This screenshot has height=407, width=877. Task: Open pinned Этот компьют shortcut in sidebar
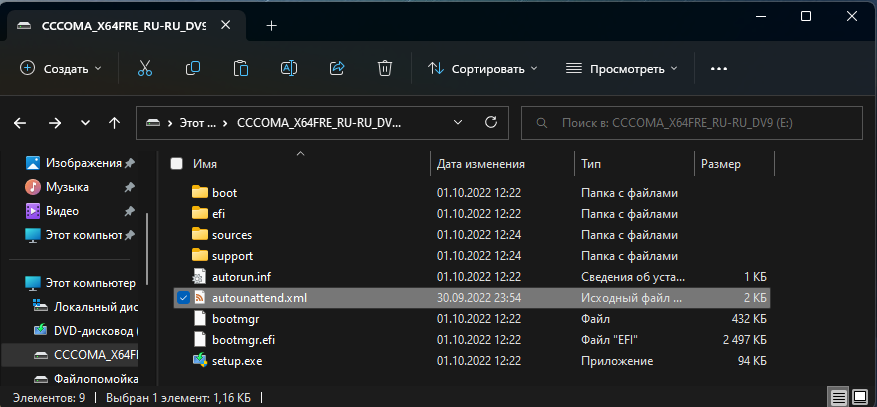click(x=84, y=235)
